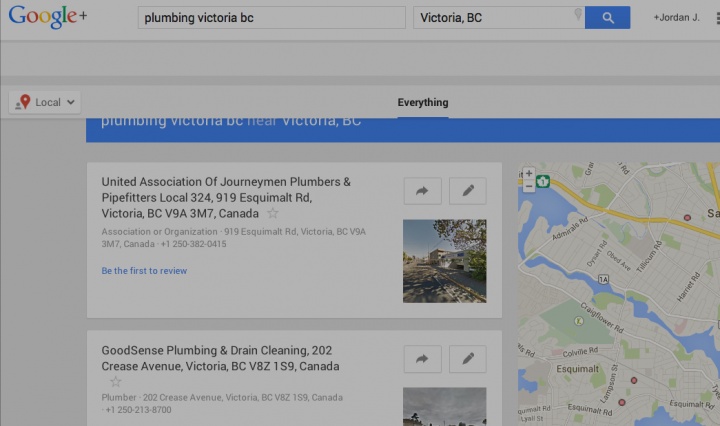Click the search field containing plumbing victoria bc
The image size is (720, 426).
pyautogui.click(x=271, y=17)
